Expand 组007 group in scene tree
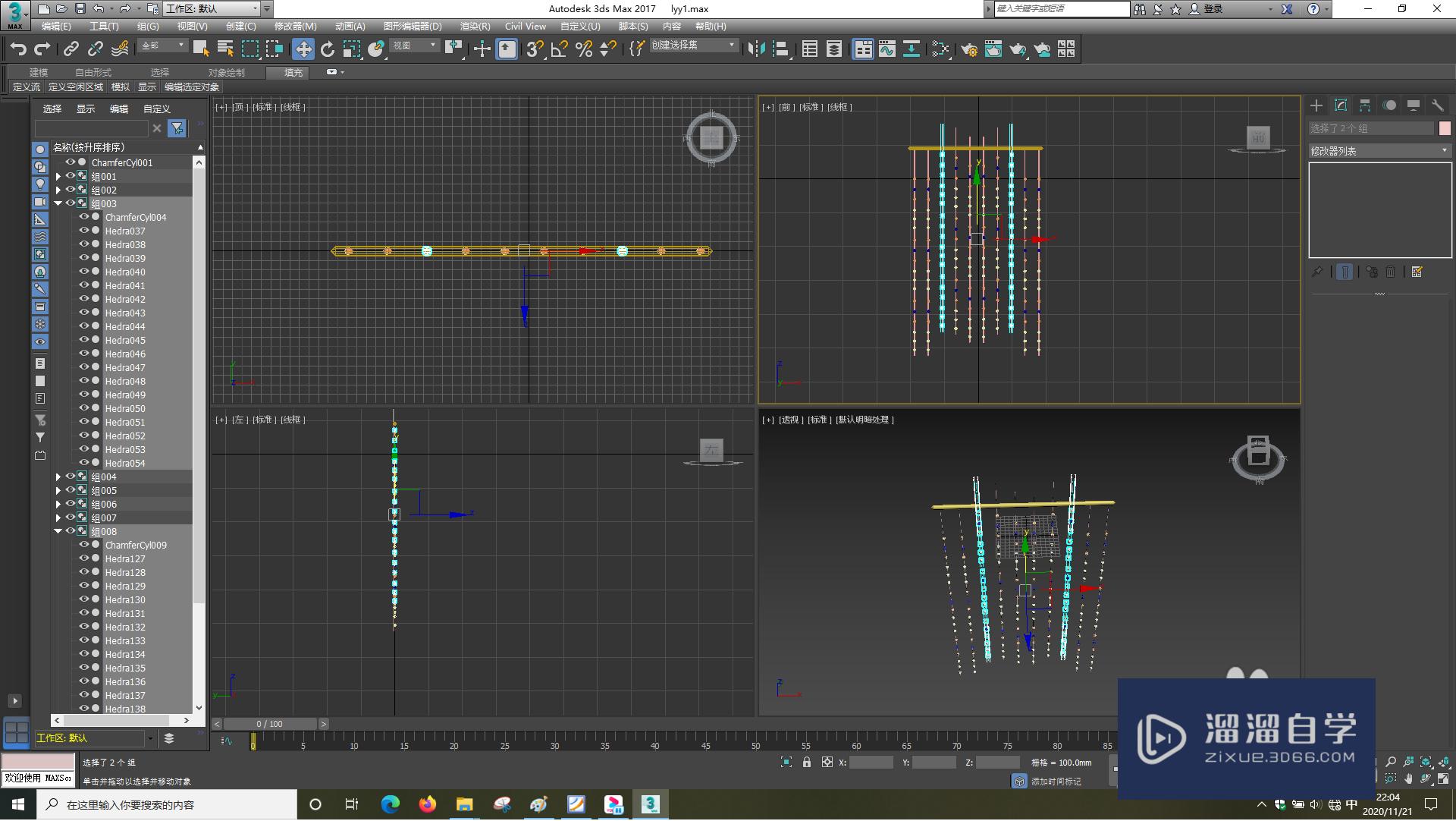Viewport: 1456px width, 821px height. 58,517
